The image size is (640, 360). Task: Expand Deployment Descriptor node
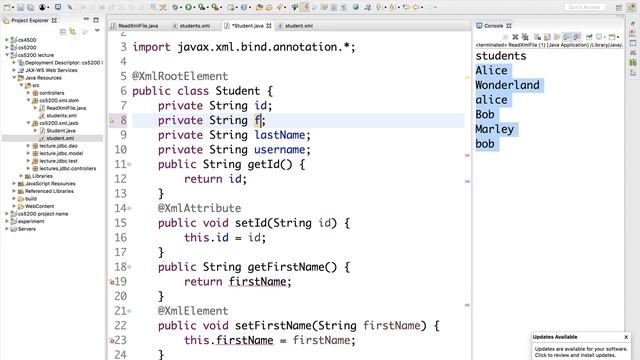14,62
